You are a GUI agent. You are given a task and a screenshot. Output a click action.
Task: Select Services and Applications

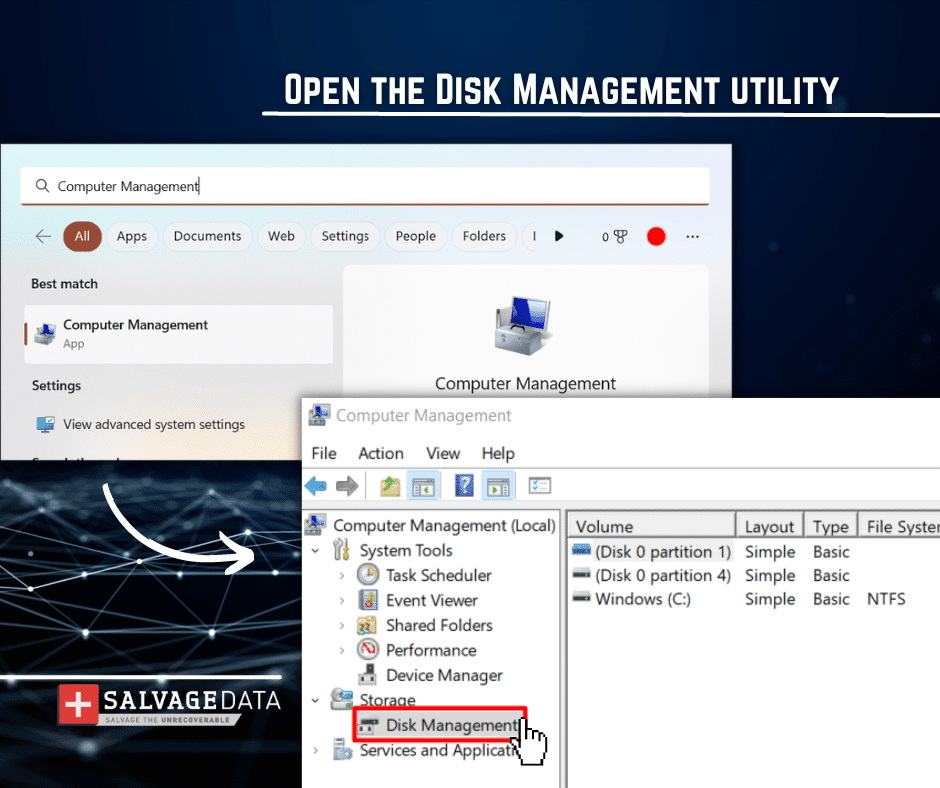click(436, 750)
